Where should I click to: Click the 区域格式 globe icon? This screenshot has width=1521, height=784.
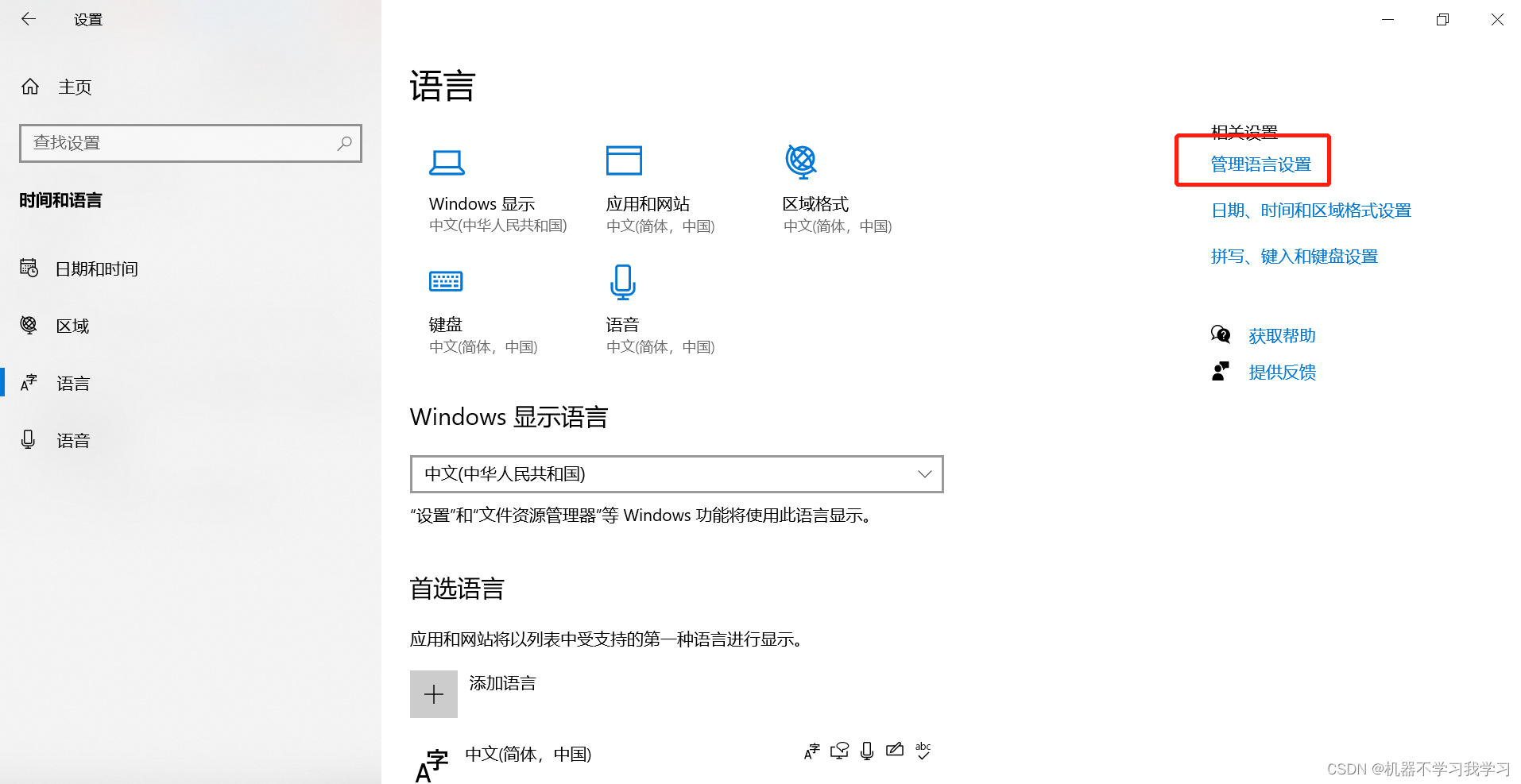click(801, 161)
